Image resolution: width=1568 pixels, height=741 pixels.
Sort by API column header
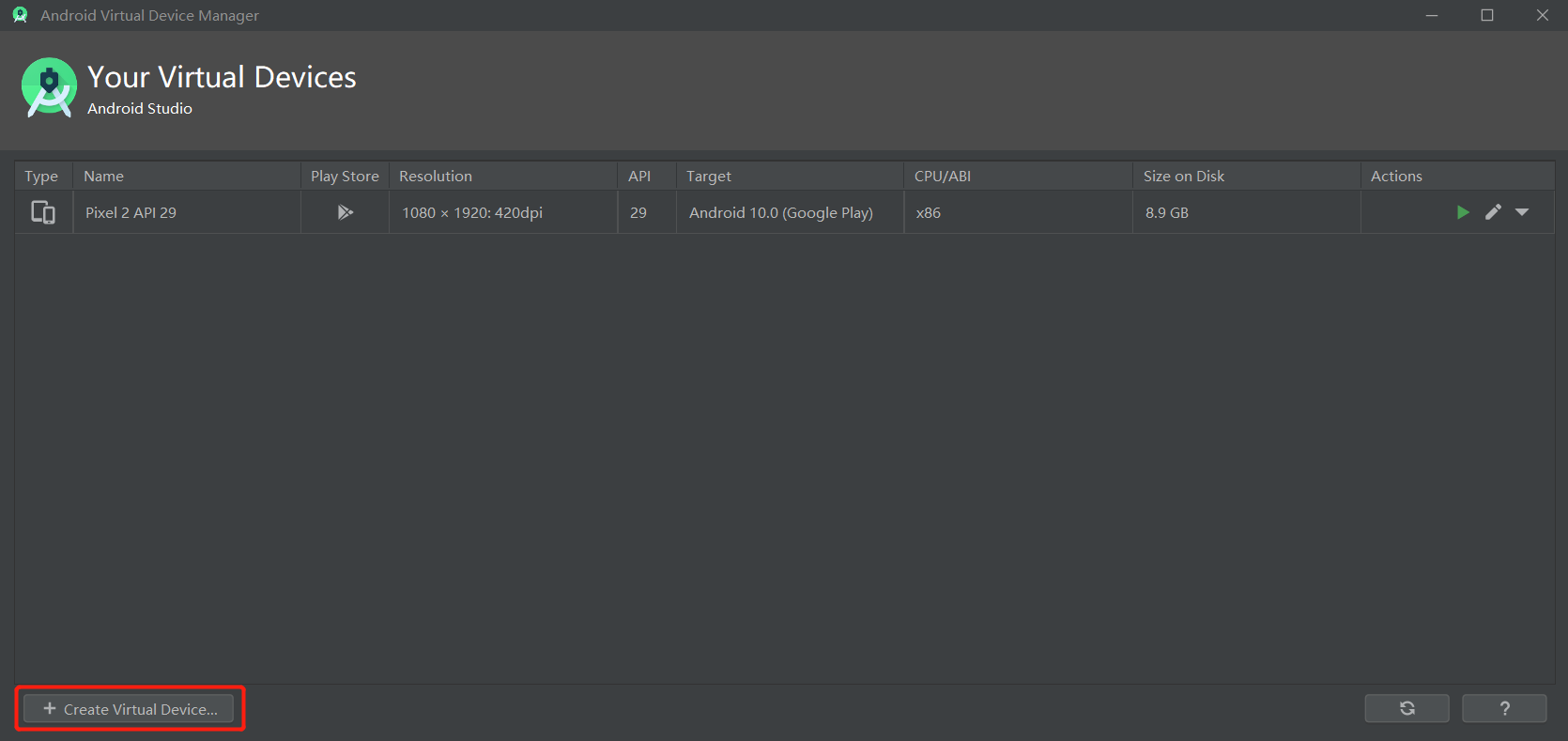coord(647,177)
